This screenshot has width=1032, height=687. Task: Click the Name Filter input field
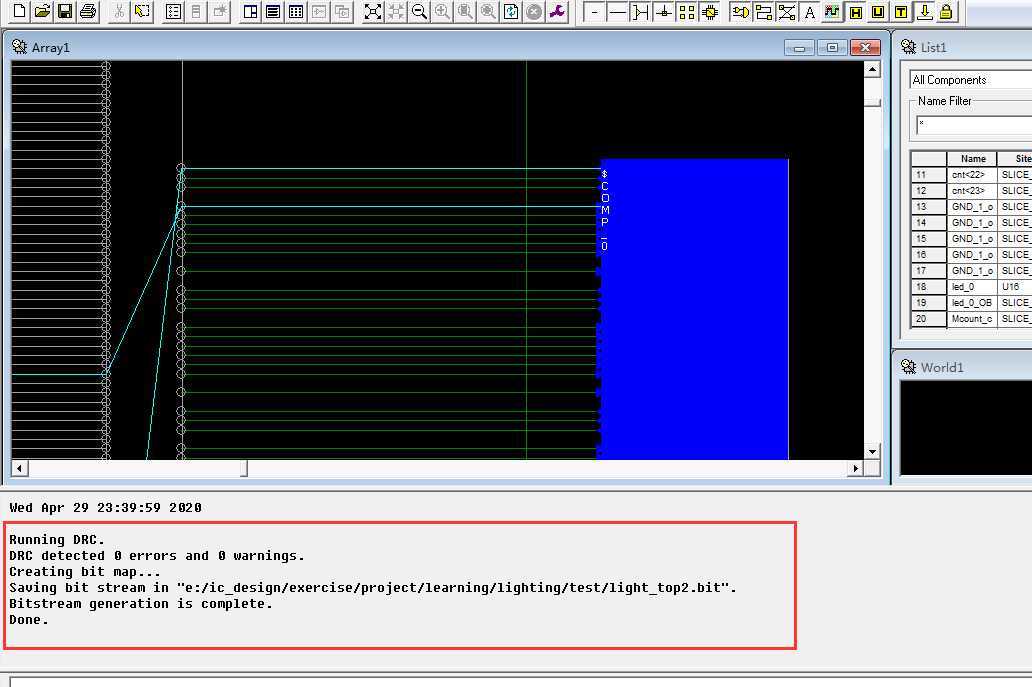974,125
